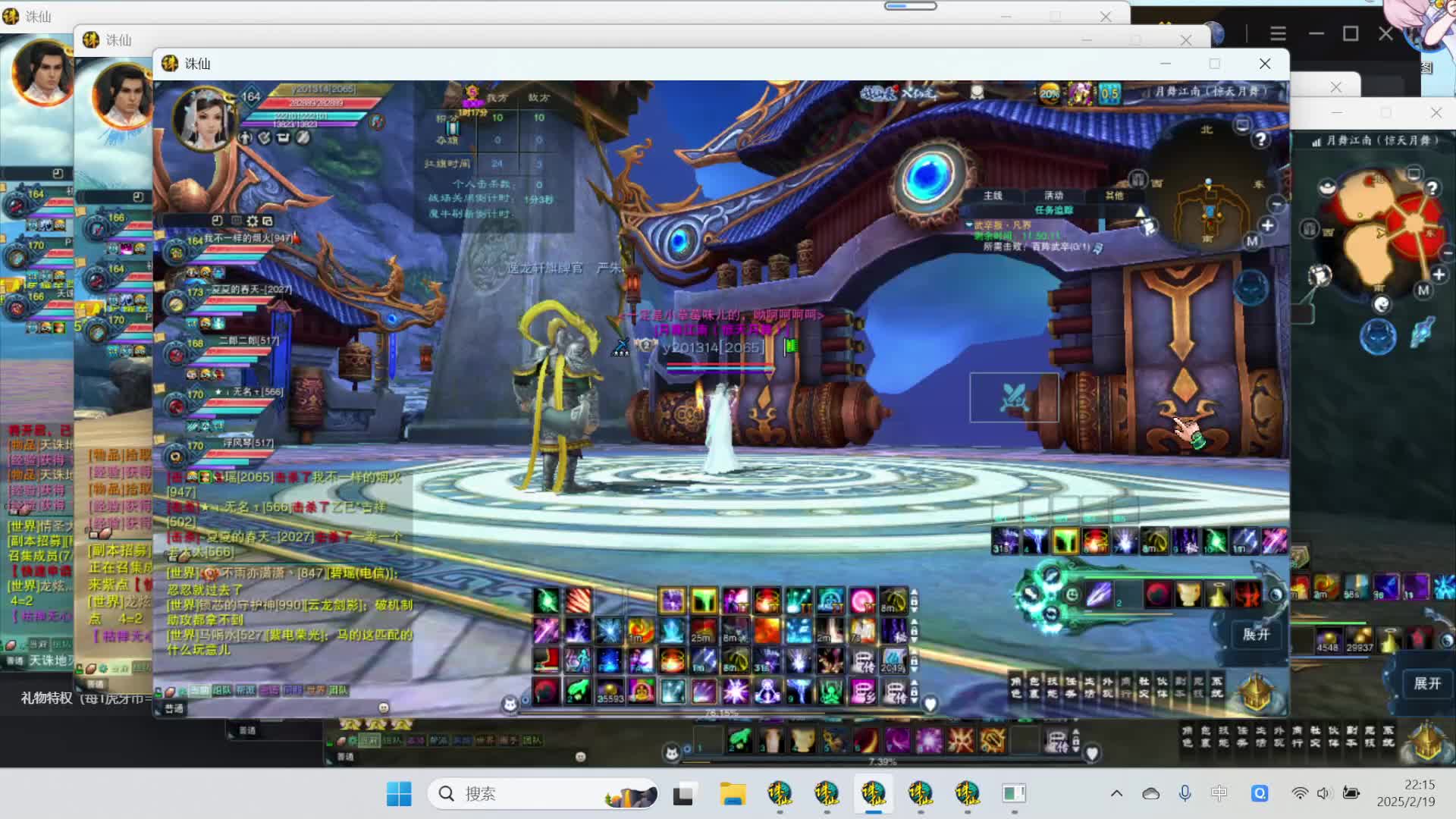
Task: Click the experience progress bar under skills
Action: 720,713
